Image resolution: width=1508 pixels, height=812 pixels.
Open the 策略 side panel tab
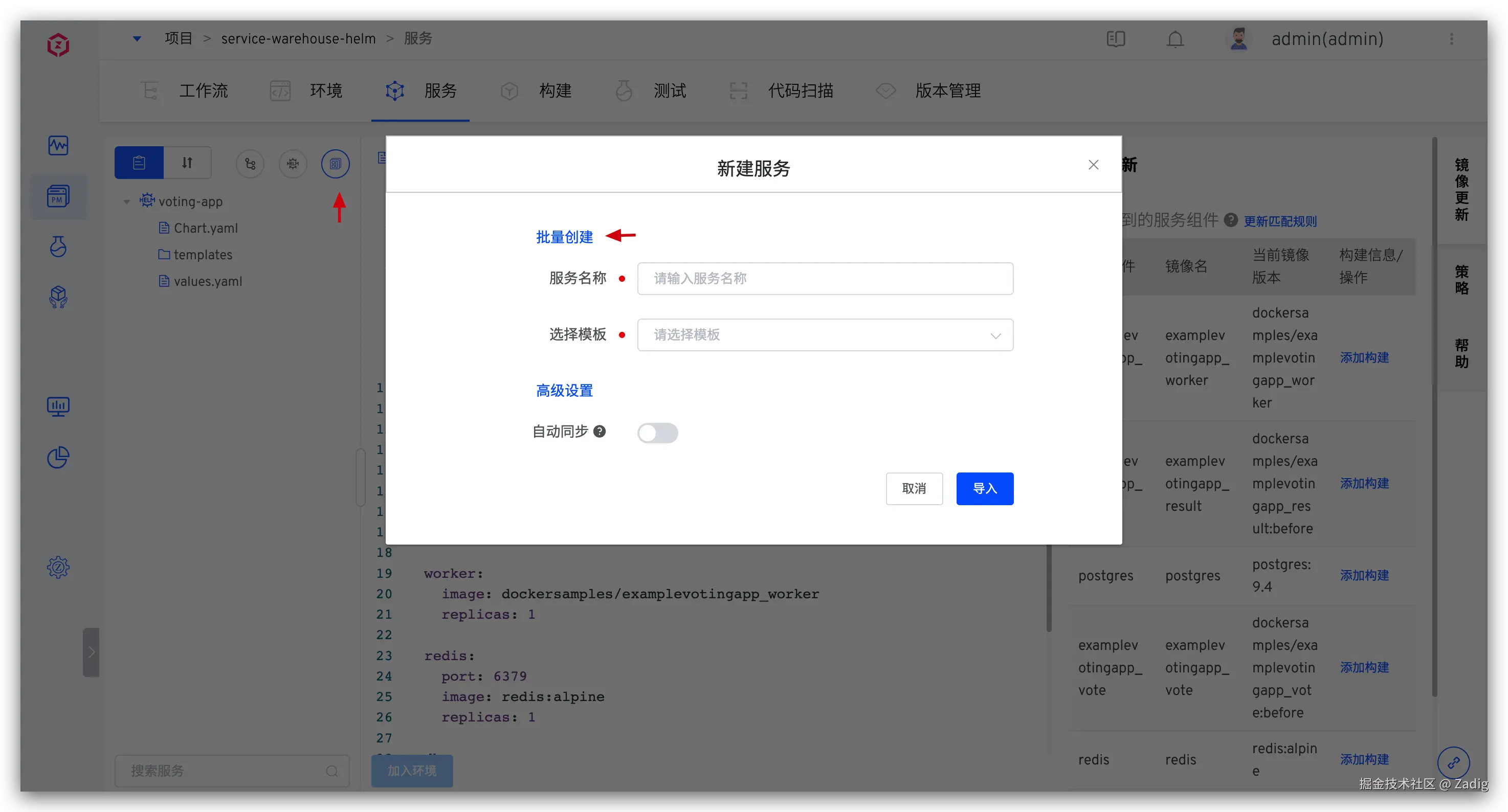(x=1461, y=280)
